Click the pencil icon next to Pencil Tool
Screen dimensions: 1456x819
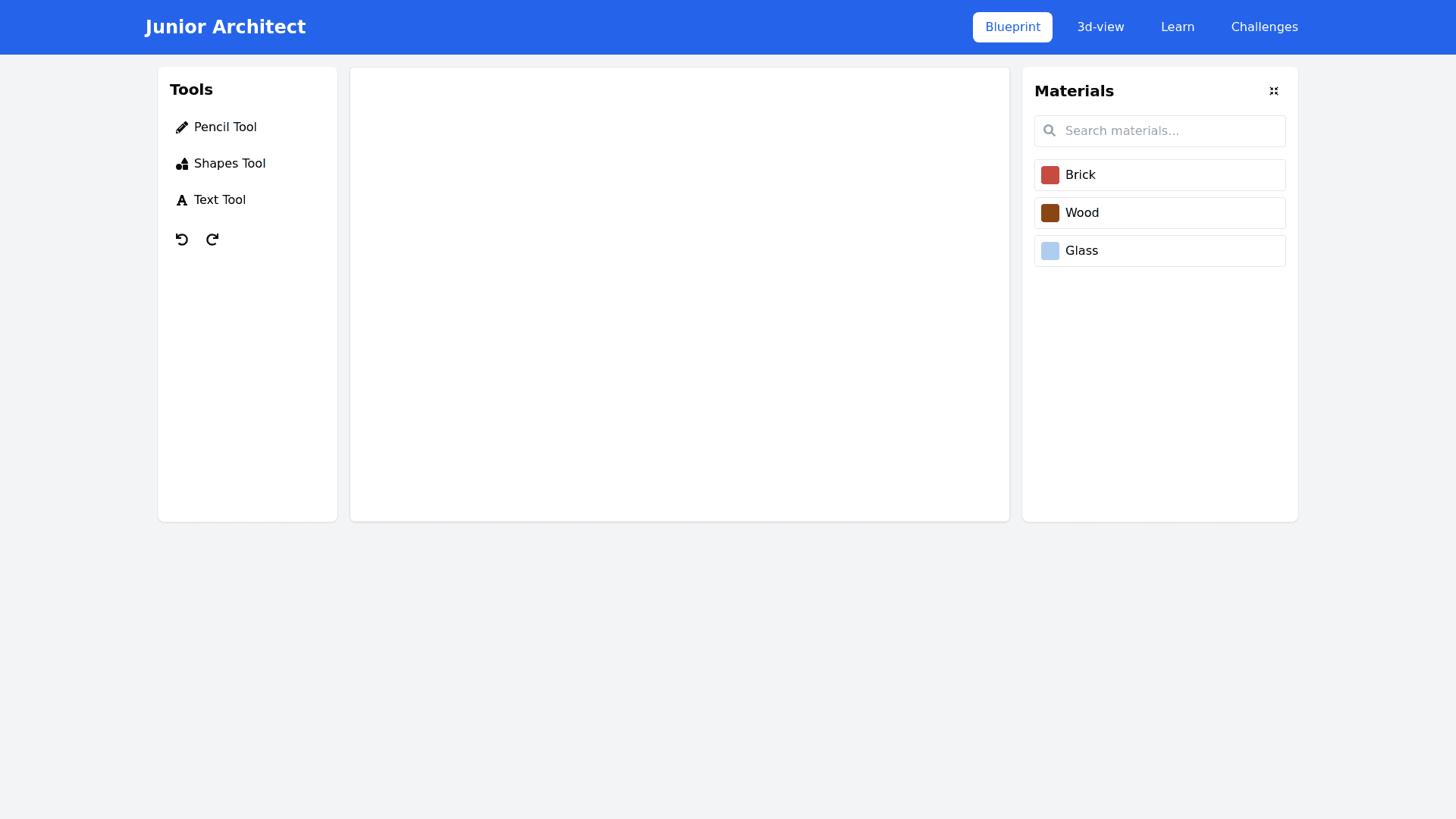[181, 127]
